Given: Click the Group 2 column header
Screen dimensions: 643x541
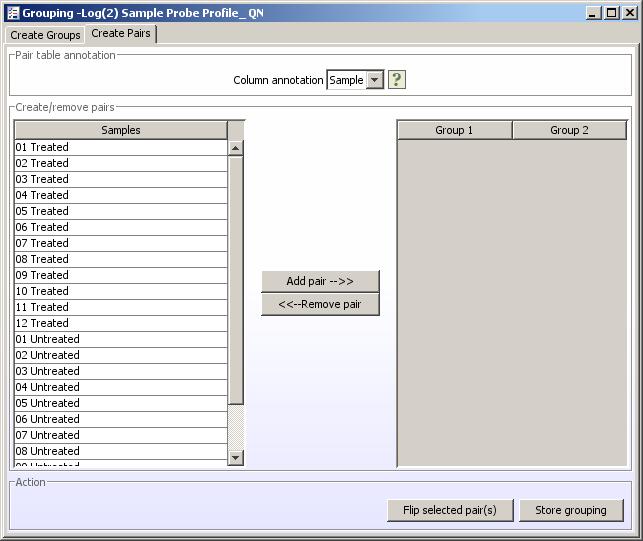Looking at the screenshot, I should (569, 130).
